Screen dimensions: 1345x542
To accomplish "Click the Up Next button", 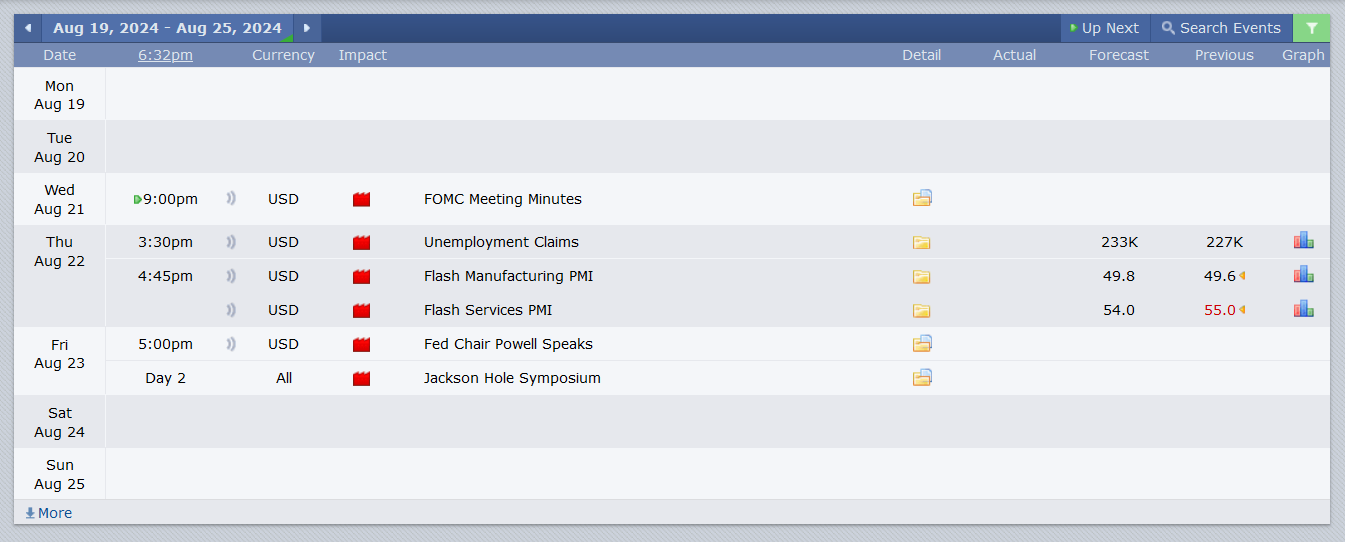I will [x=1105, y=28].
